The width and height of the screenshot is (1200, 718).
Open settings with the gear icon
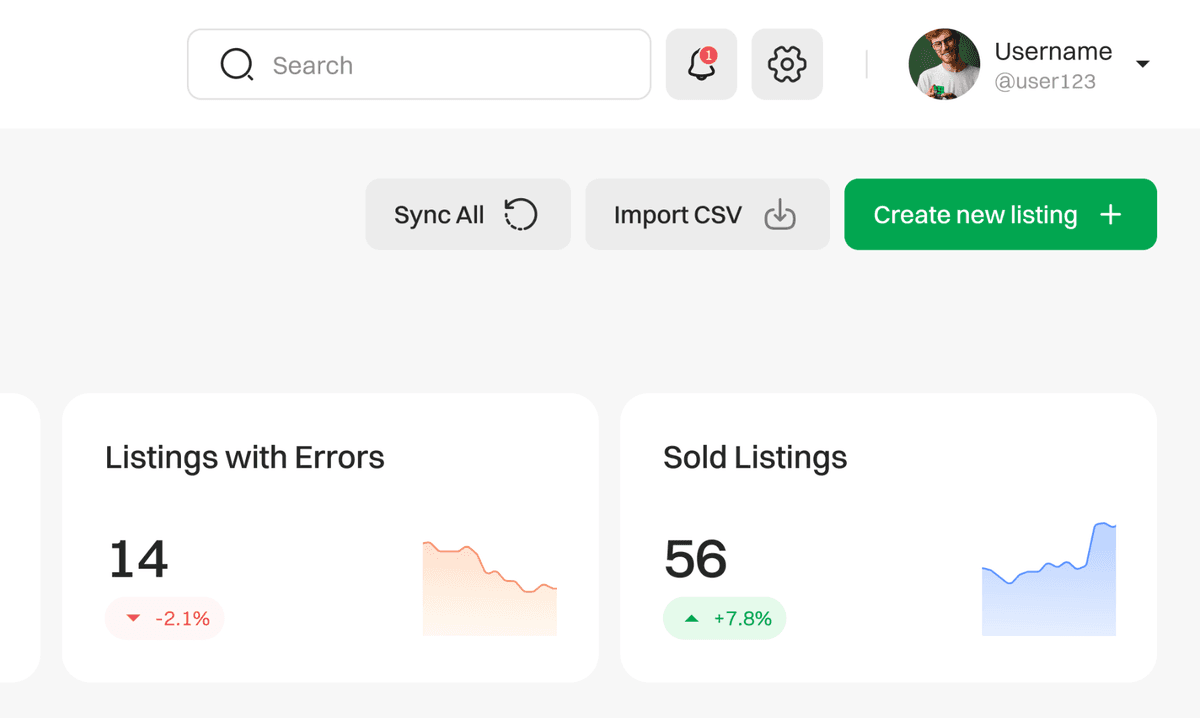click(x=787, y=65)
